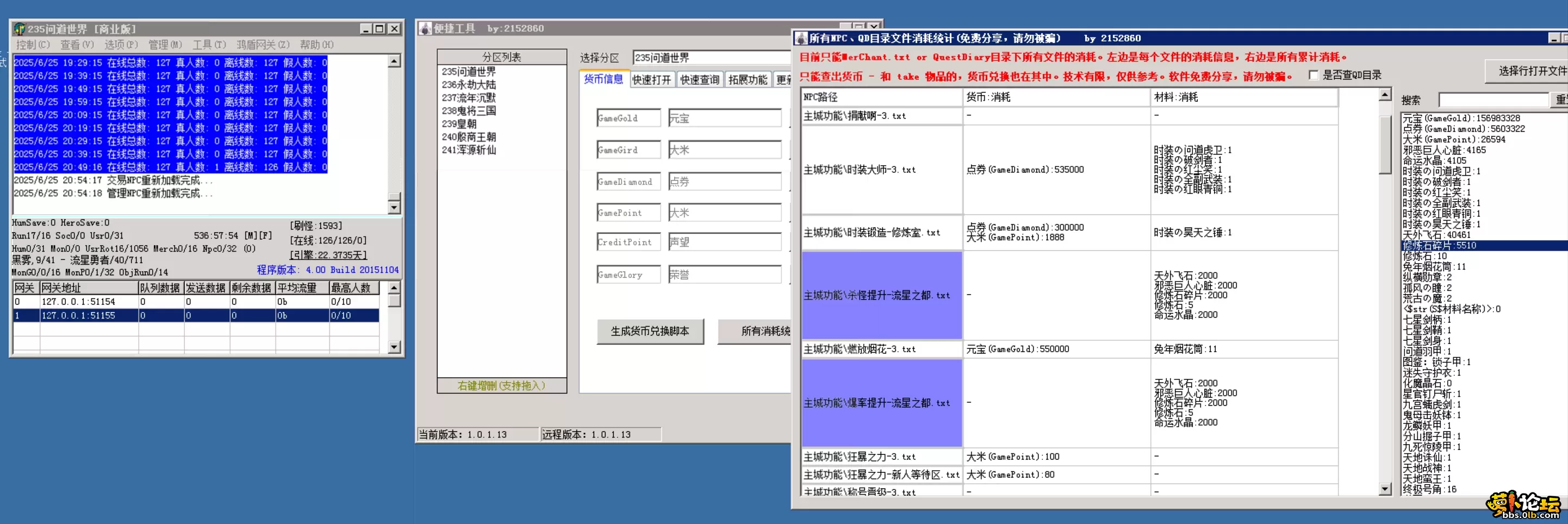Click the 选择行打开文件 button
1568x524 pixels.
pos(1527,71)
